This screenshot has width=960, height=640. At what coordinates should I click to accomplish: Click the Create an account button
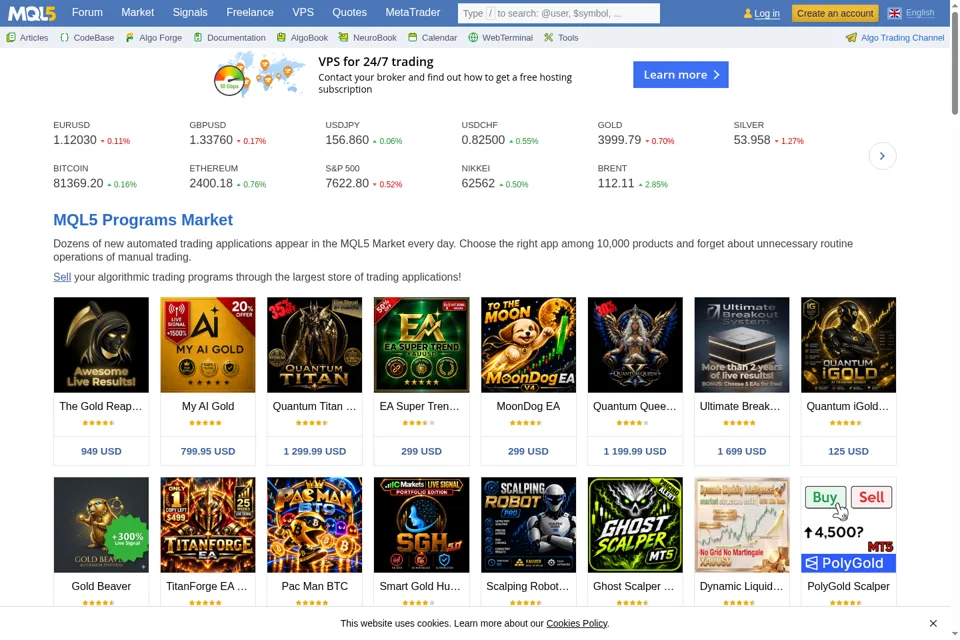(835, 13)
